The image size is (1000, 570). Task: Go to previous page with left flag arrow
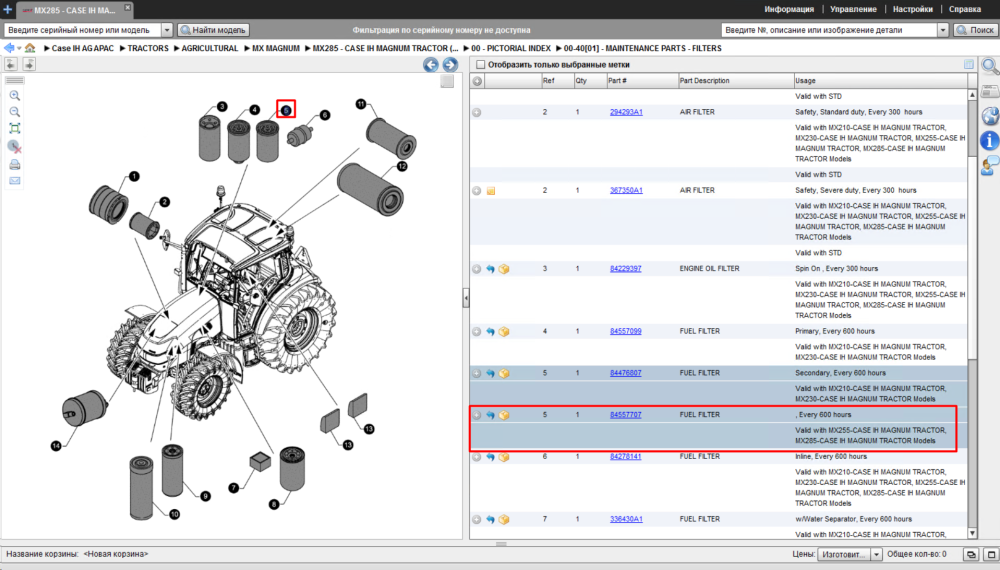click(x=11, y=64)
